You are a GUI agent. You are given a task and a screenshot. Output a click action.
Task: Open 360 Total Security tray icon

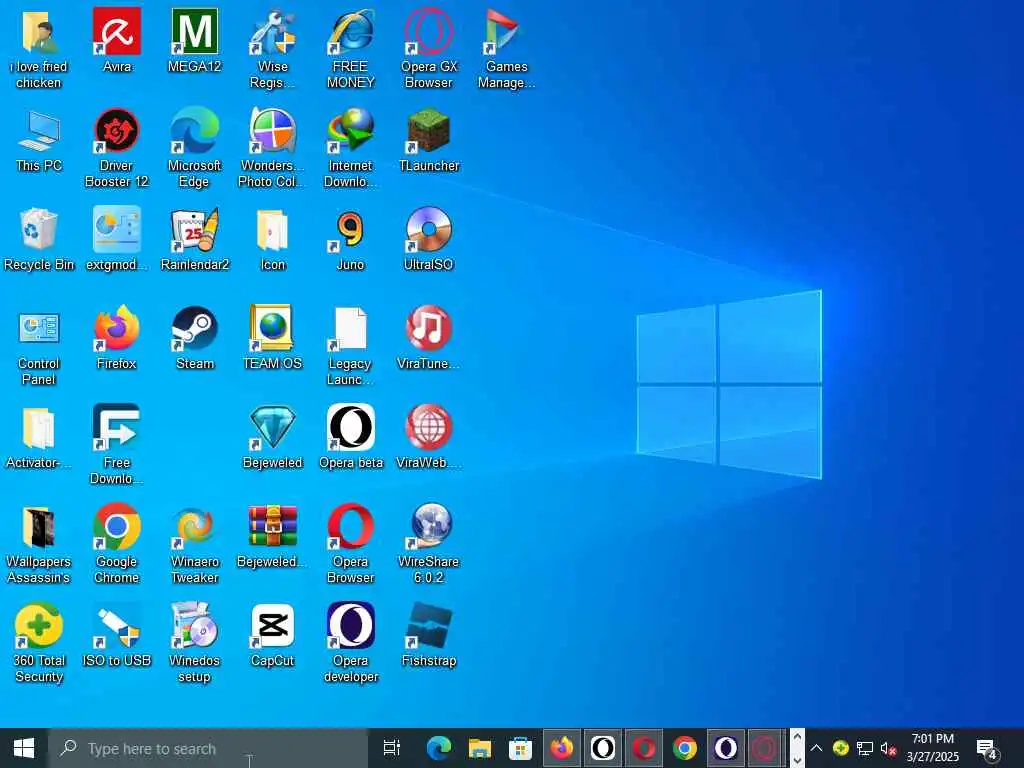(x=840, y=748)
